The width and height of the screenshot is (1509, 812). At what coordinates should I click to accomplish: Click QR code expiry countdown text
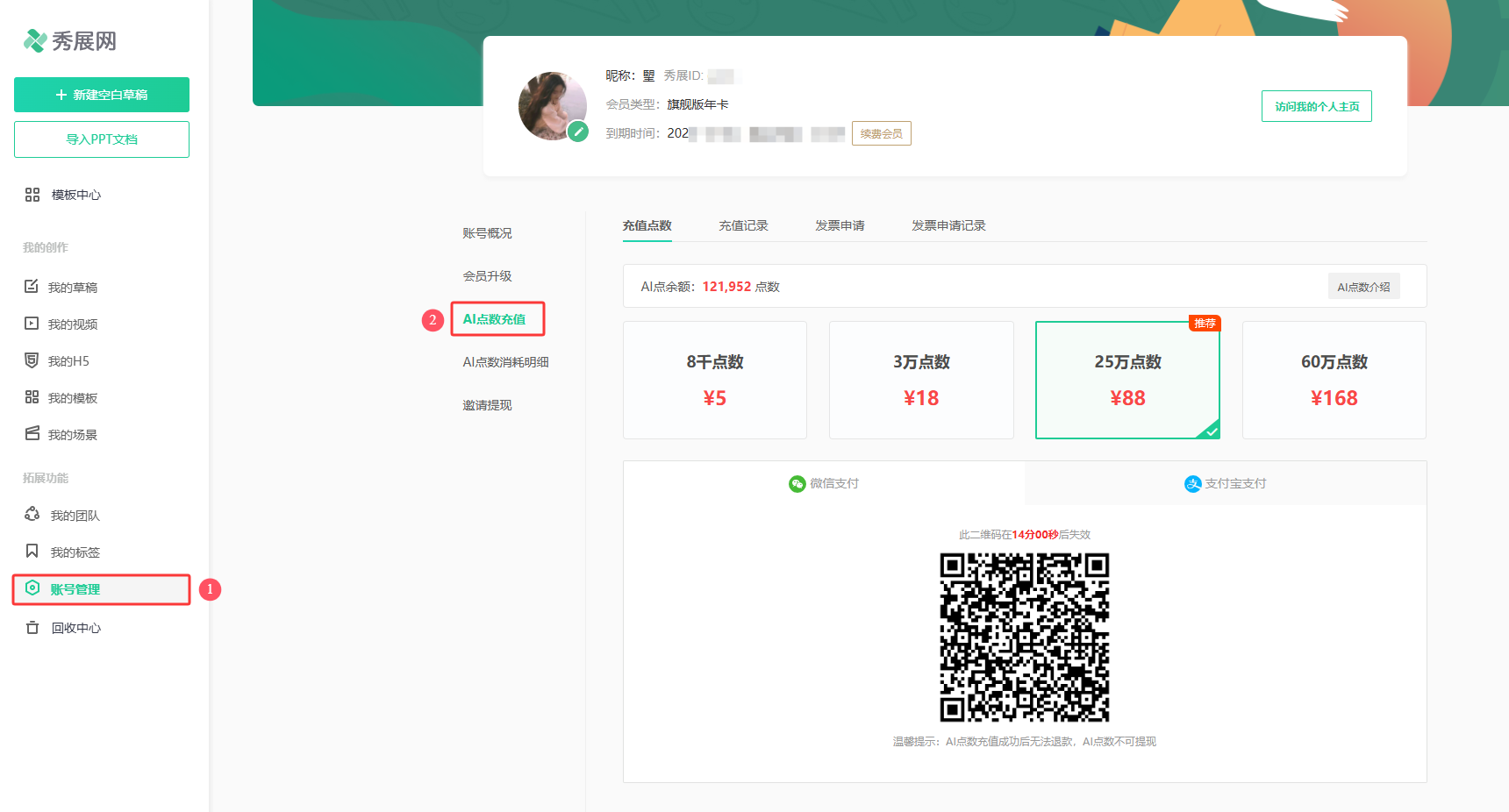pos(1025,535)
